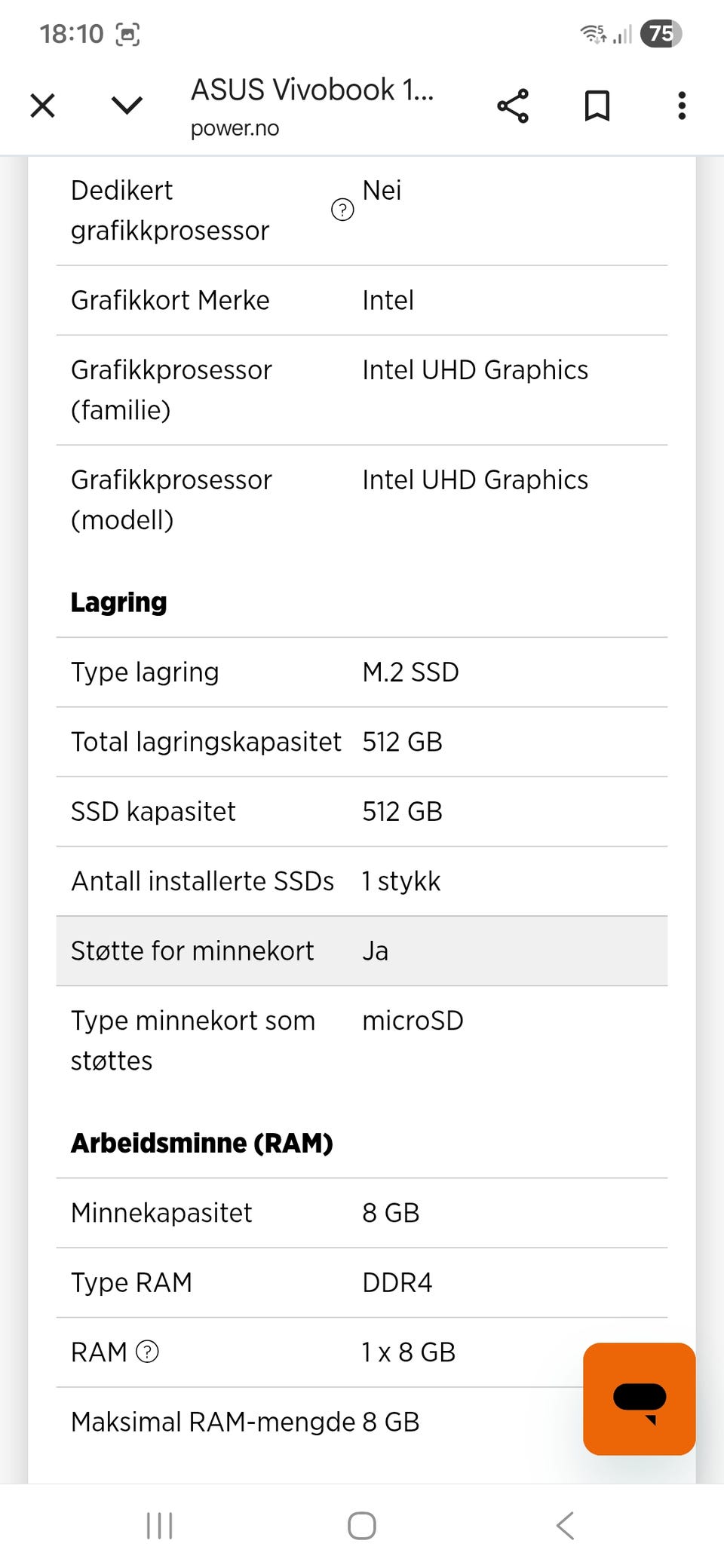Tap the Android recent apps button
Screen dimensions: 724x1568
coord(160,1525)
